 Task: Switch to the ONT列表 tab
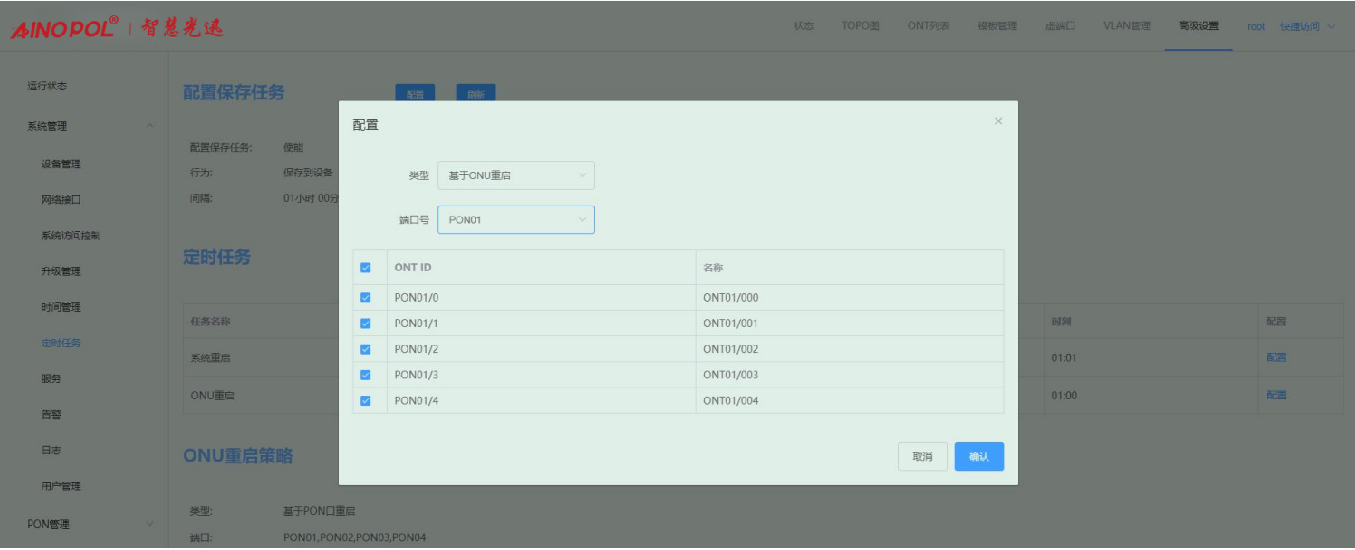pos(928,26)
